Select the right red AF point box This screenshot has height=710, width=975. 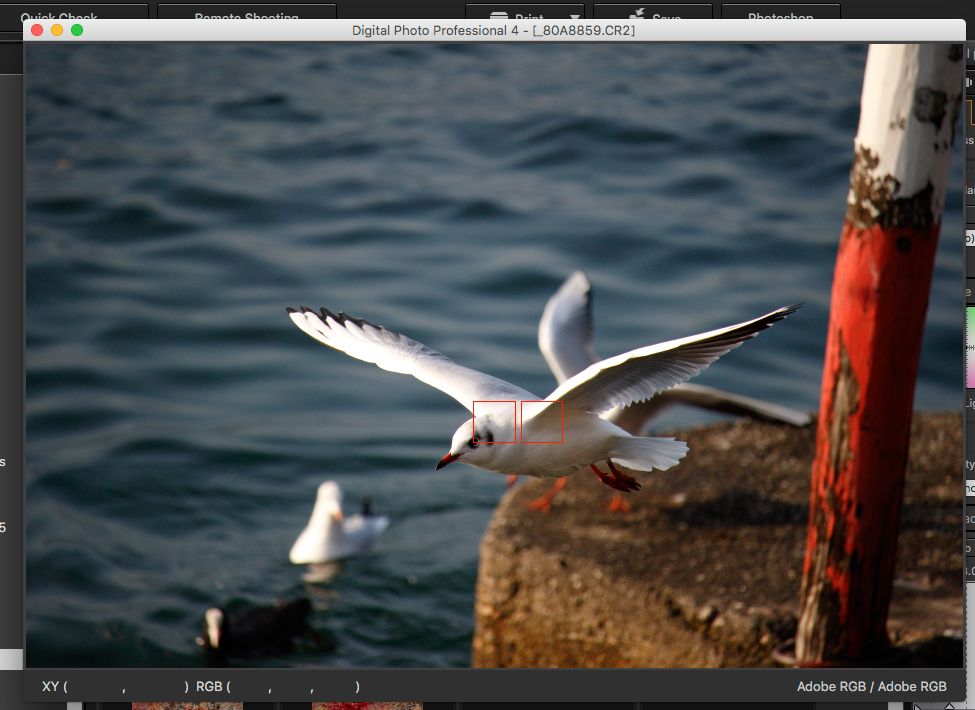(542, 422)
